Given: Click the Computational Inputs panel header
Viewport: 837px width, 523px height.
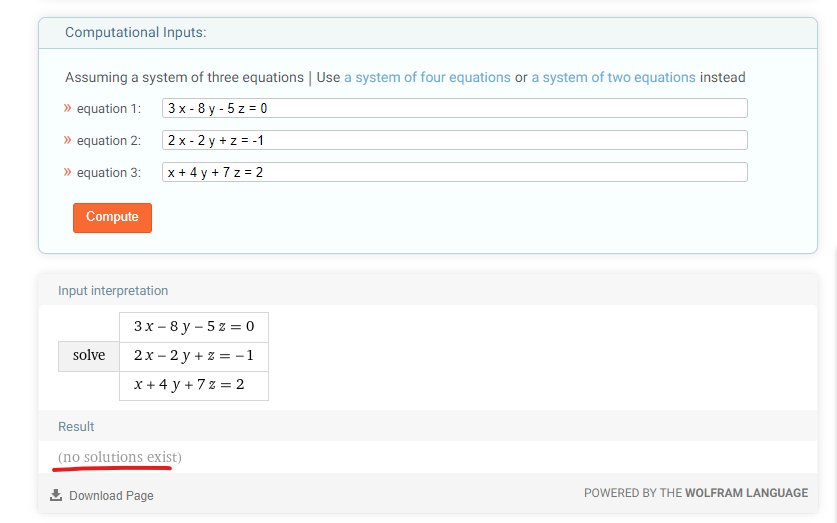Looking at the screenshot, I should [x=136, y=32].
